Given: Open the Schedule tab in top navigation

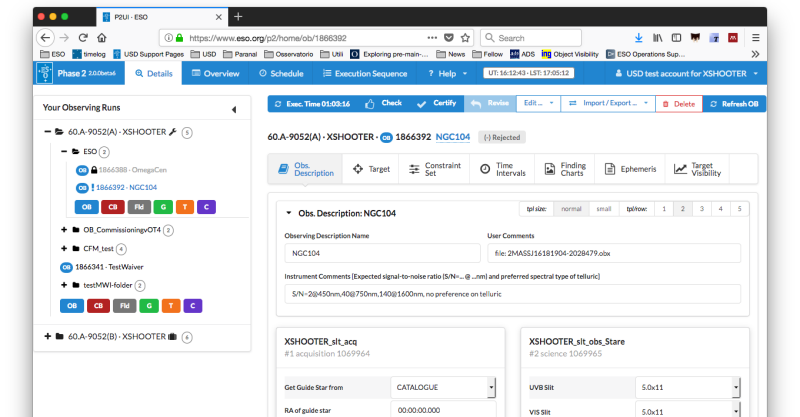Looking at the screenshot, I should 281,73.
